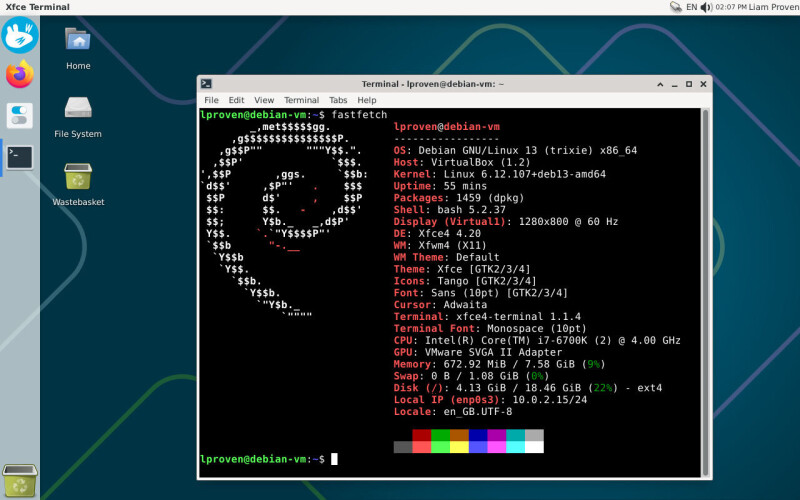
Task: Click the dark blue color block
Action: 478,435
